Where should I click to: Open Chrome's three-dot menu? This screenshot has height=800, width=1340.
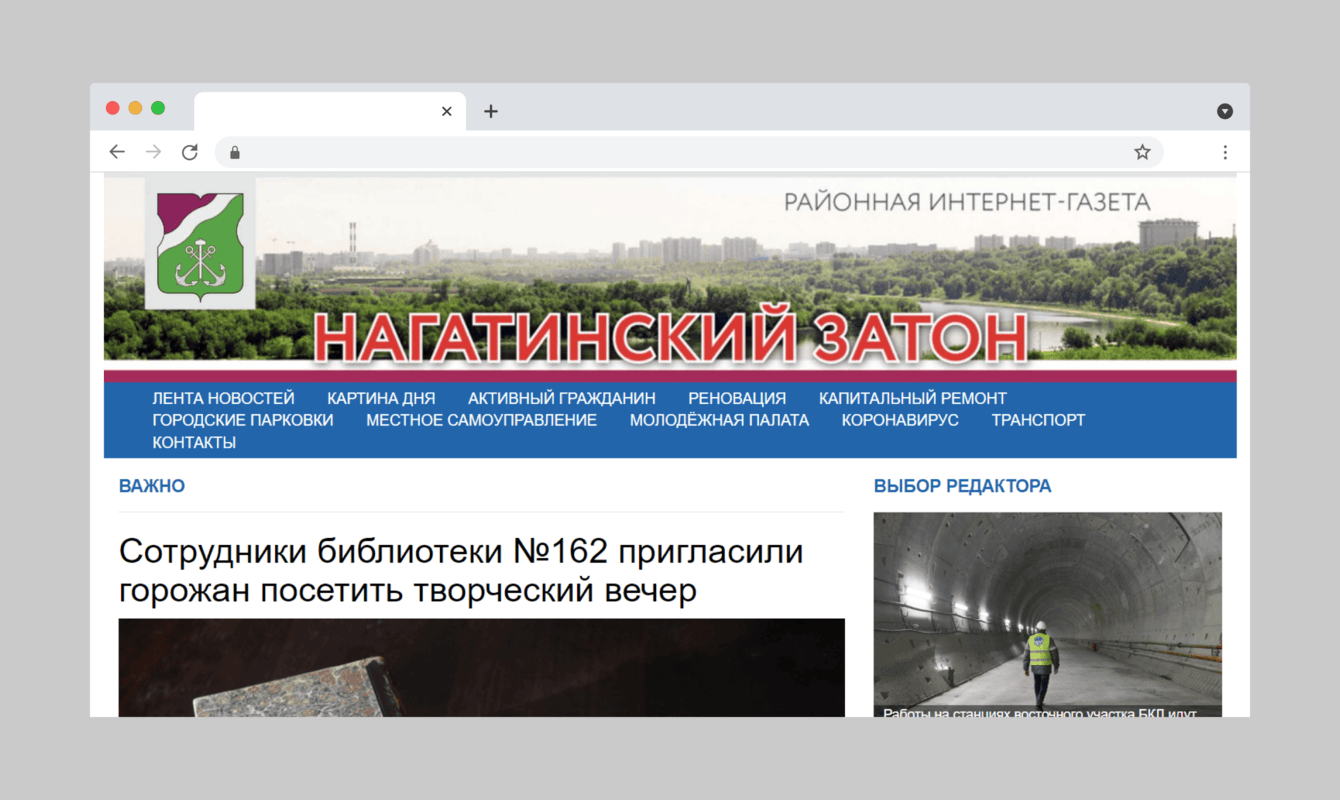[1225, 151]
